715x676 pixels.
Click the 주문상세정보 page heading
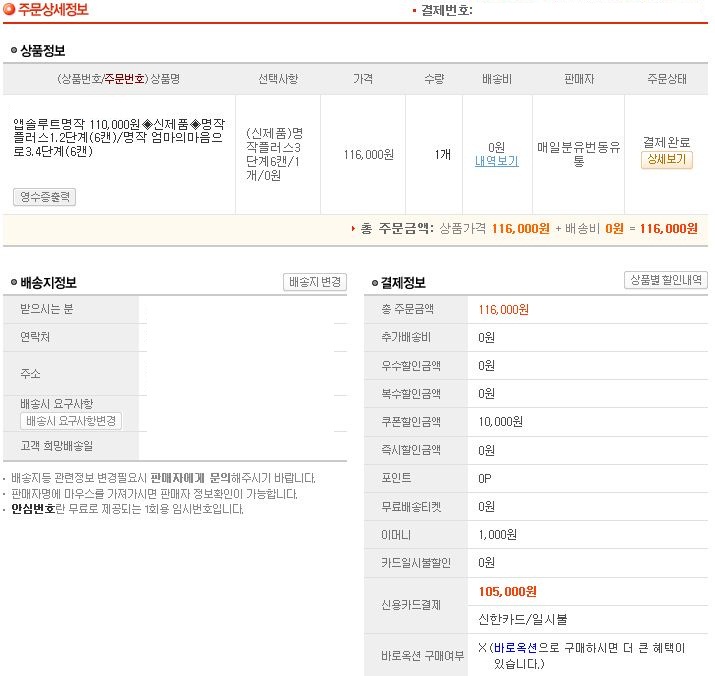[53, 10]
